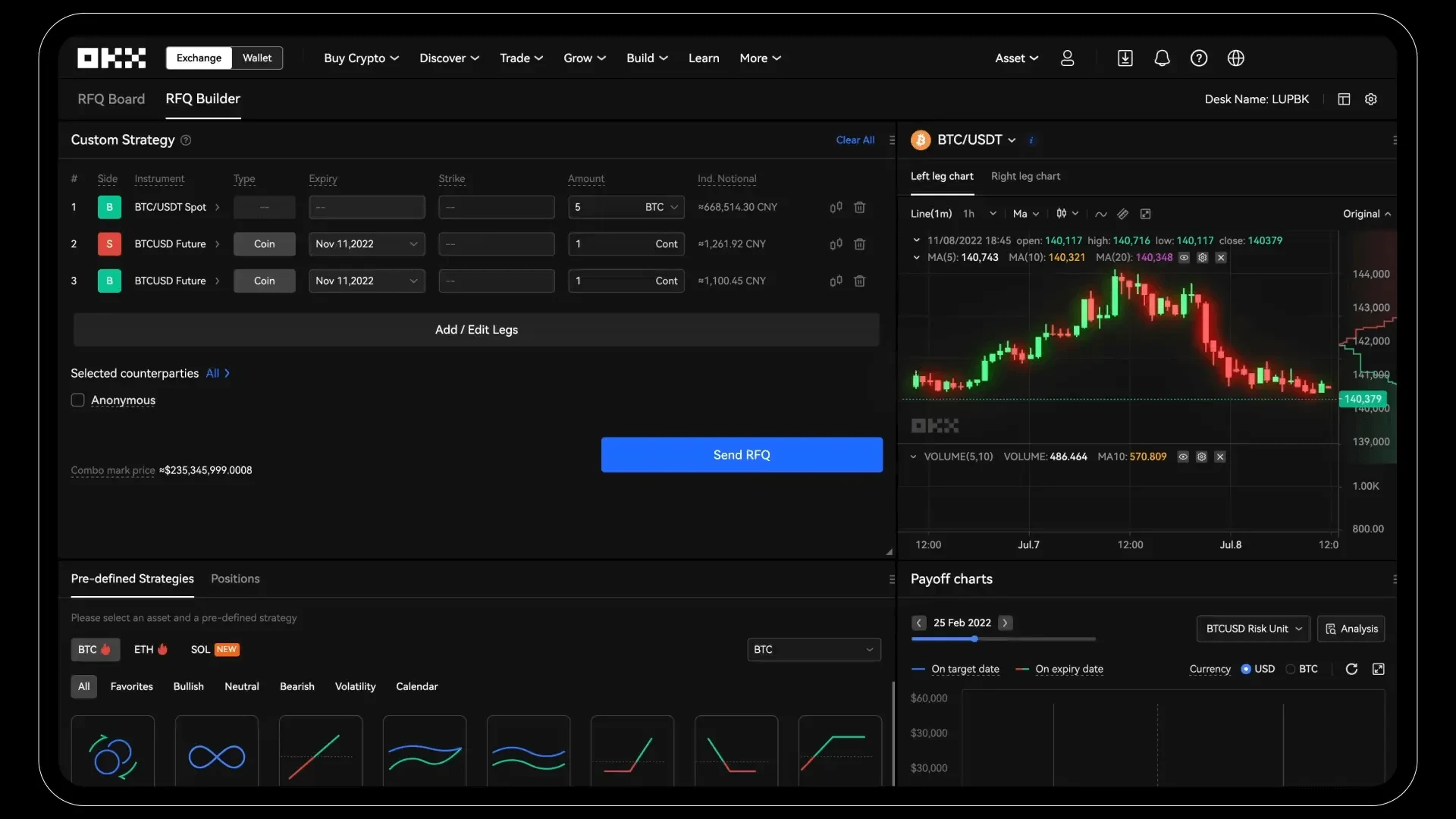Toggle MA price visibility eye icon
1456x819 pixels.
click(1184, 258)
